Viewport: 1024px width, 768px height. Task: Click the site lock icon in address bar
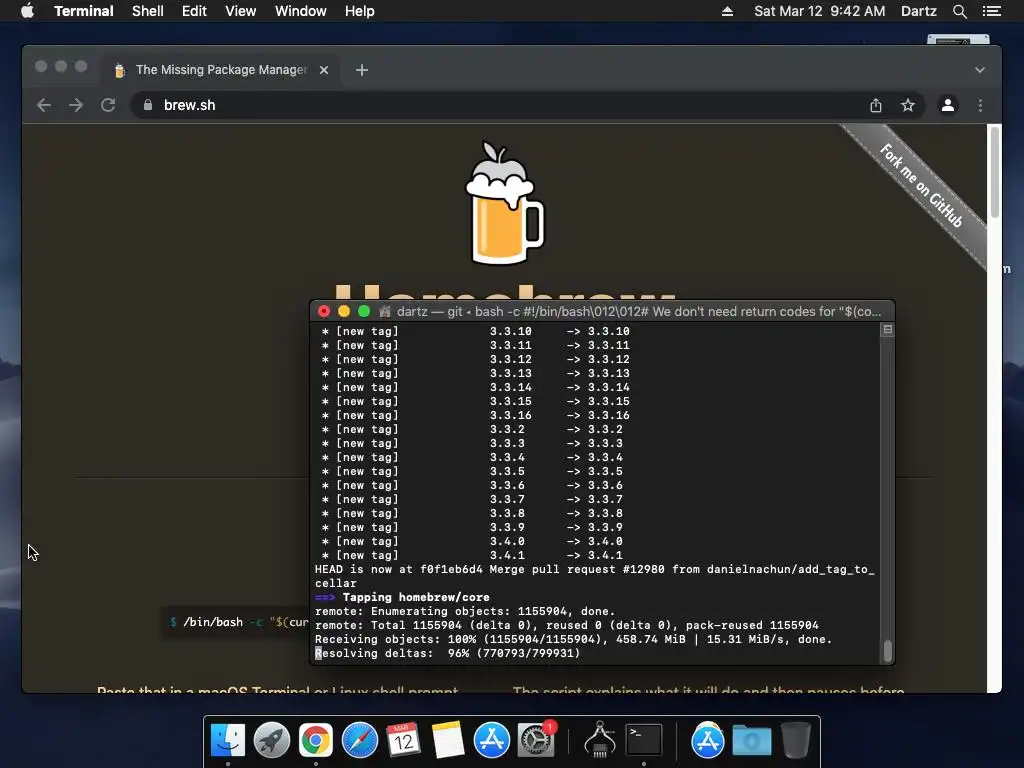click(148, 105)
